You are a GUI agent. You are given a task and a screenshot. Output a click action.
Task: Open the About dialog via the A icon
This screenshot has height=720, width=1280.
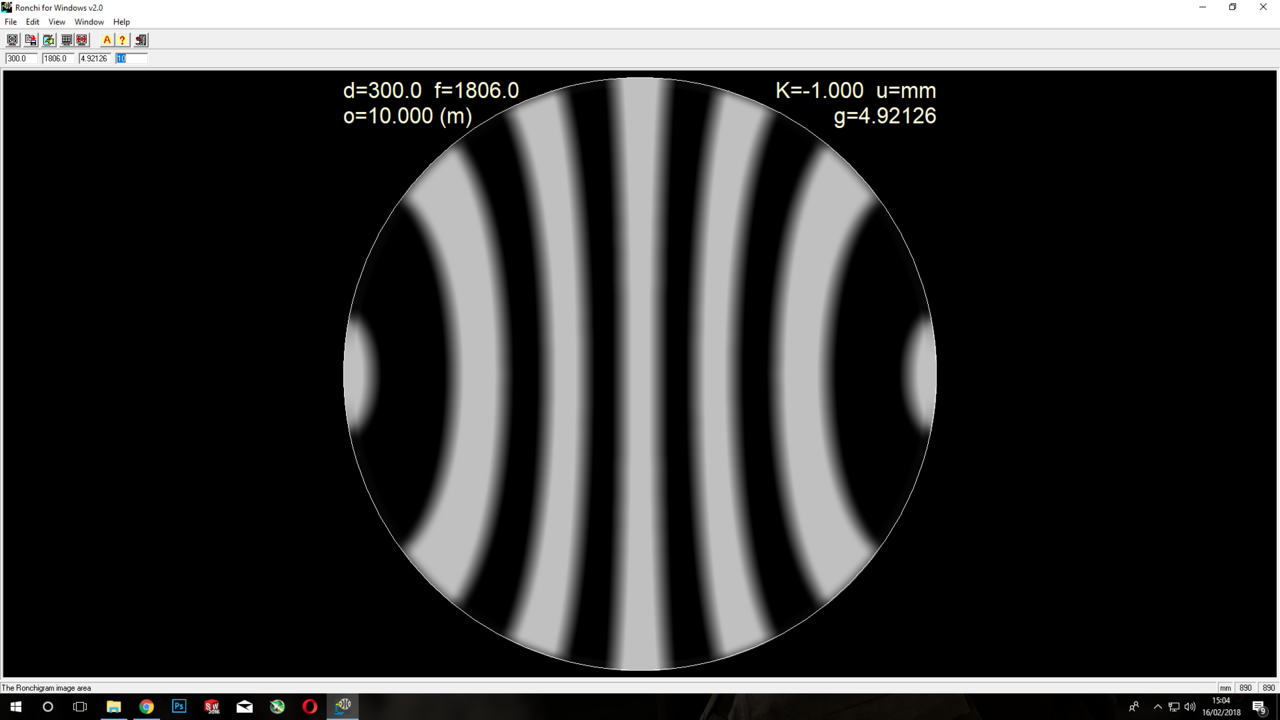107,40
